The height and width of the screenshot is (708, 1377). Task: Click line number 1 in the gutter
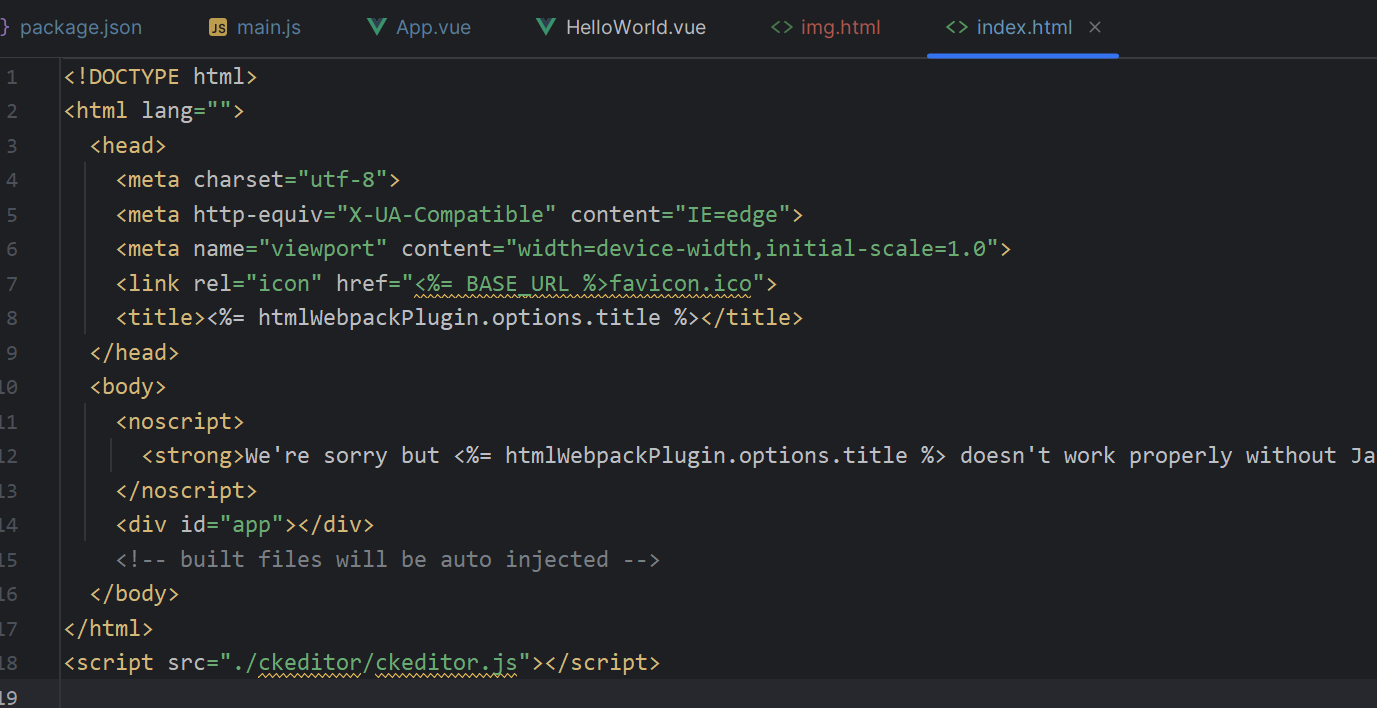(x=12, y=77)
